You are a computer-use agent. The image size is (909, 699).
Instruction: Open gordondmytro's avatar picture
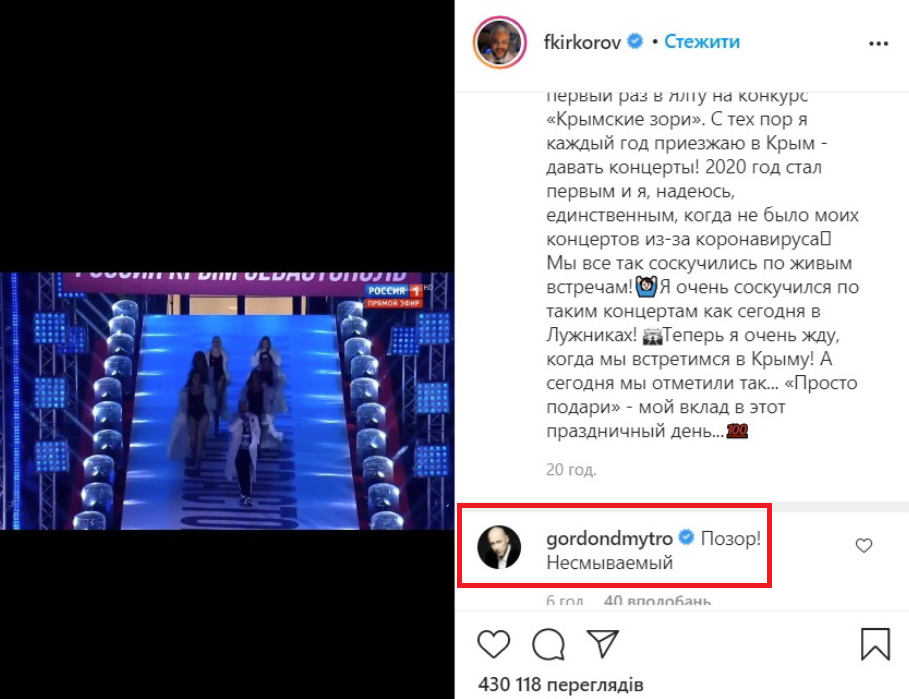tap(499, 547)
